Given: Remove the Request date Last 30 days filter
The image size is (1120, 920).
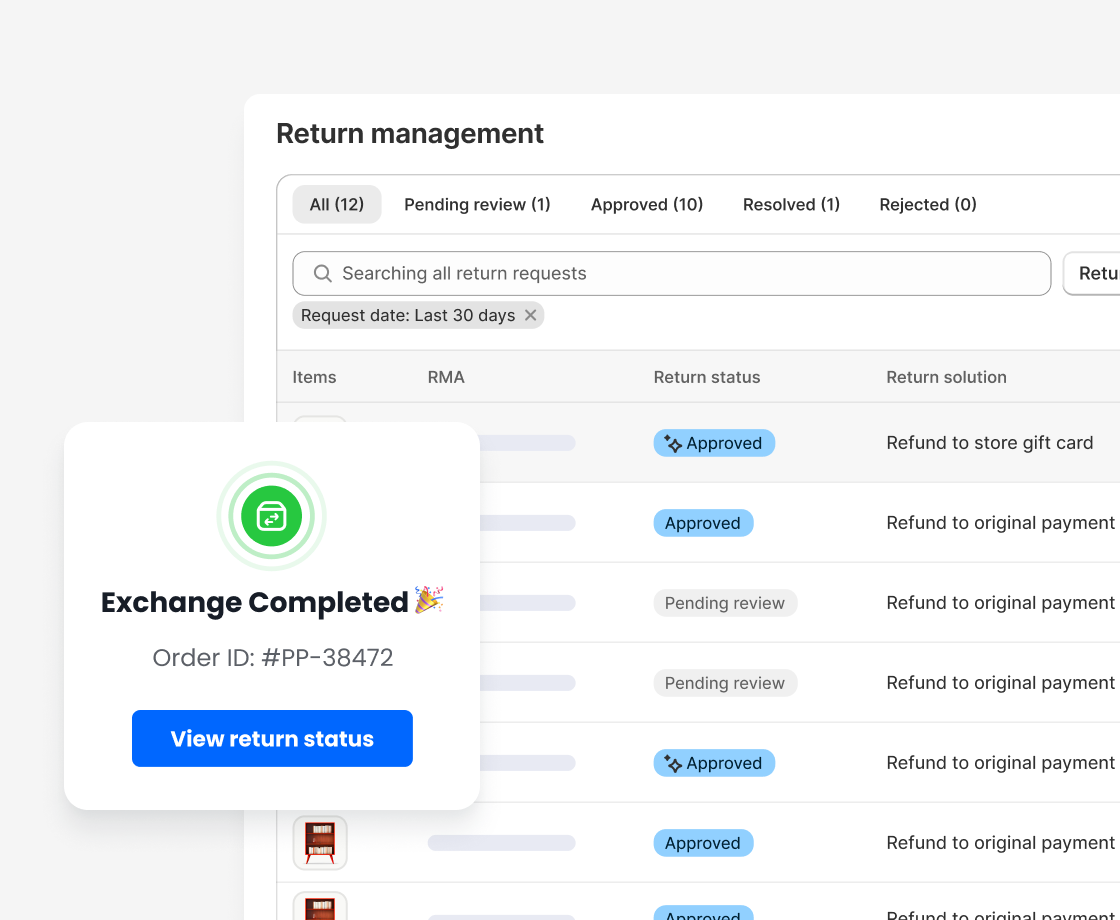Looking at the screenshot, I should coord(531,315).
